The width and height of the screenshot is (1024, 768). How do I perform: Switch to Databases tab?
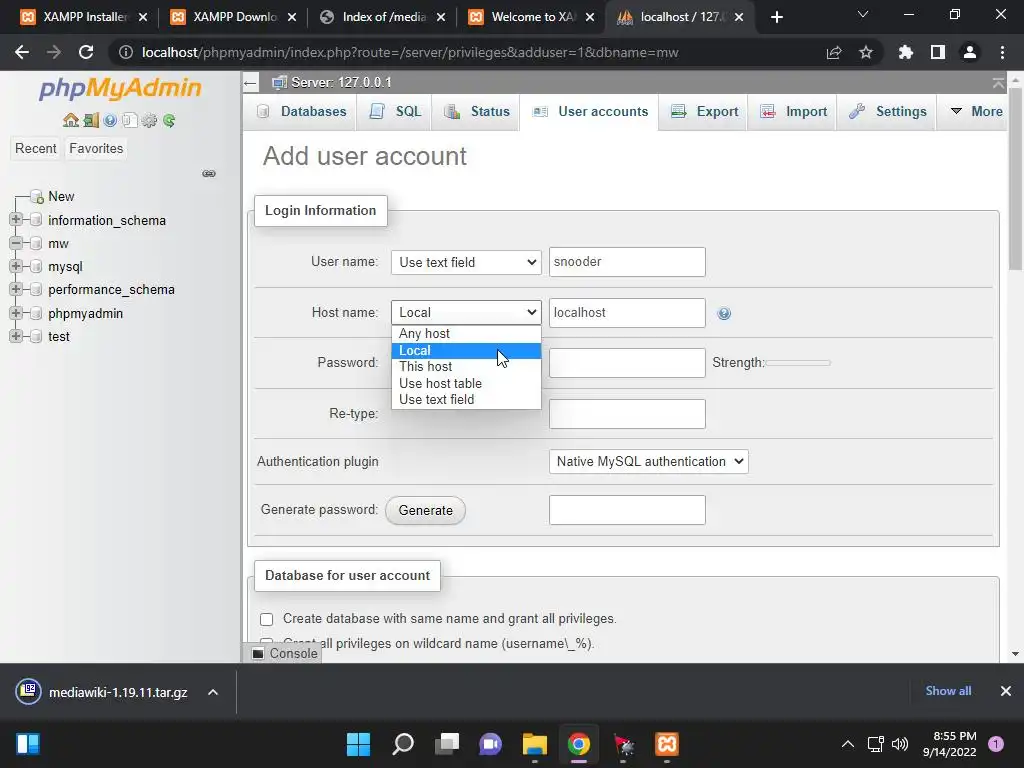pyautogui.click(x=302, y=112)
